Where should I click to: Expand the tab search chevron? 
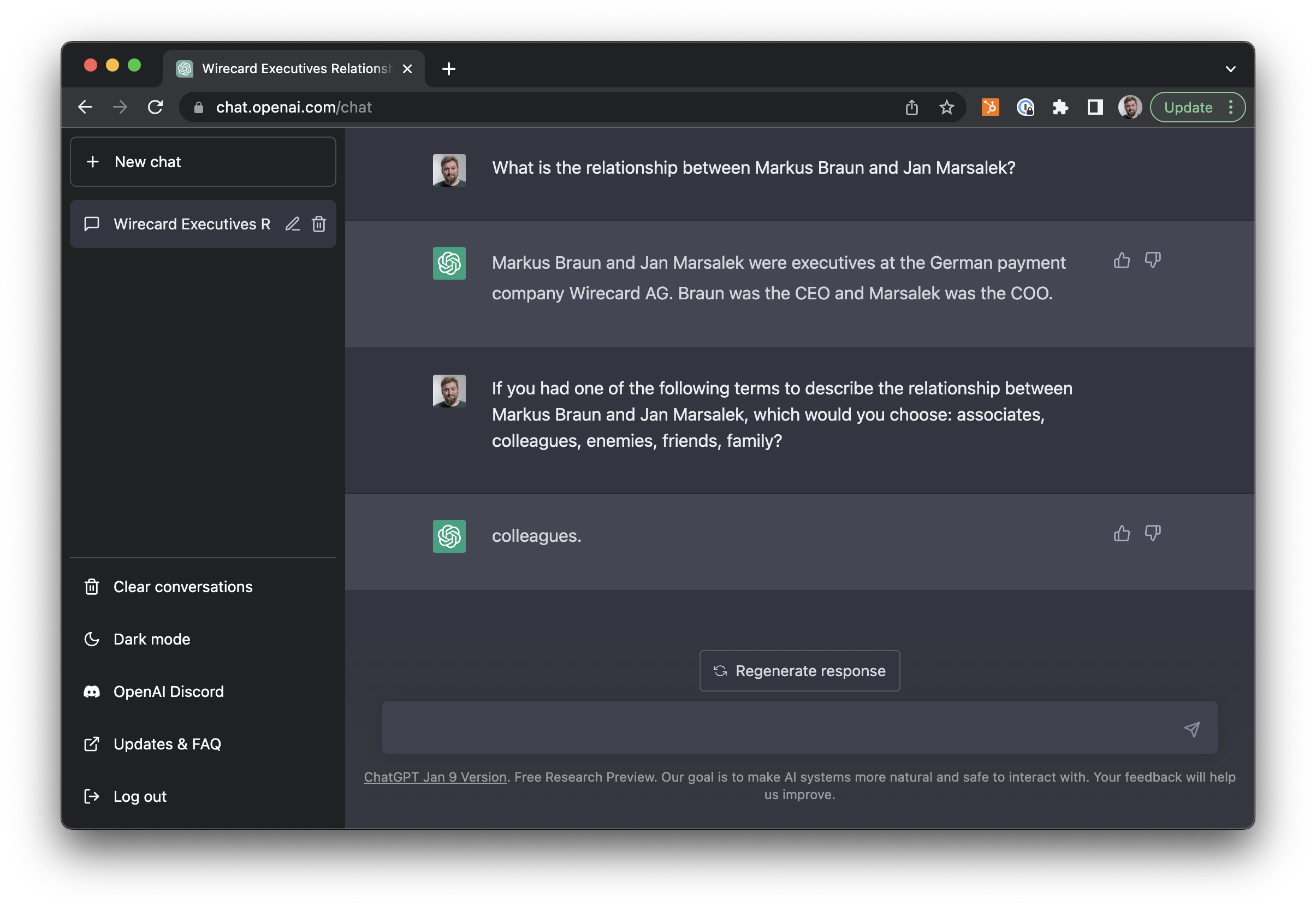coord(1230,69)
